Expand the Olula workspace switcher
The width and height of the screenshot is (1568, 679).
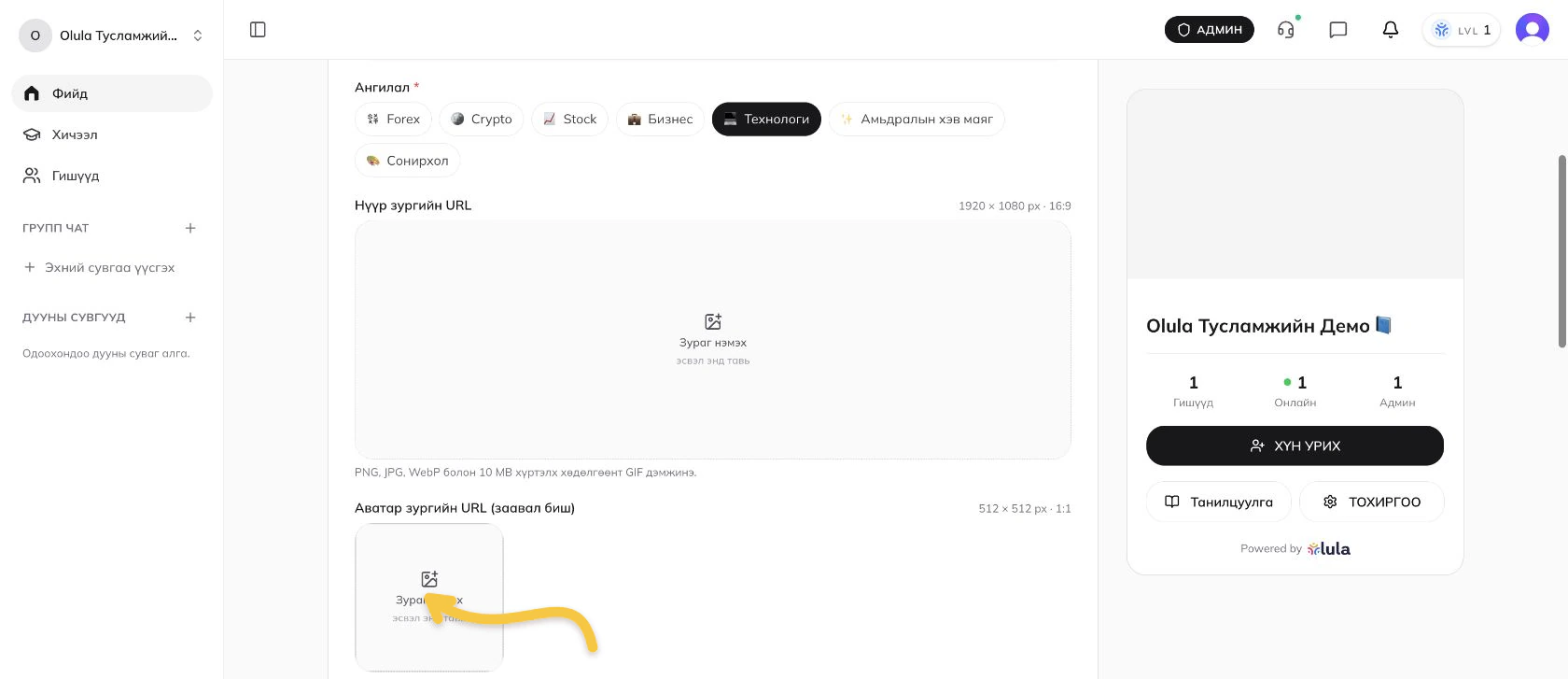[112, 35]
